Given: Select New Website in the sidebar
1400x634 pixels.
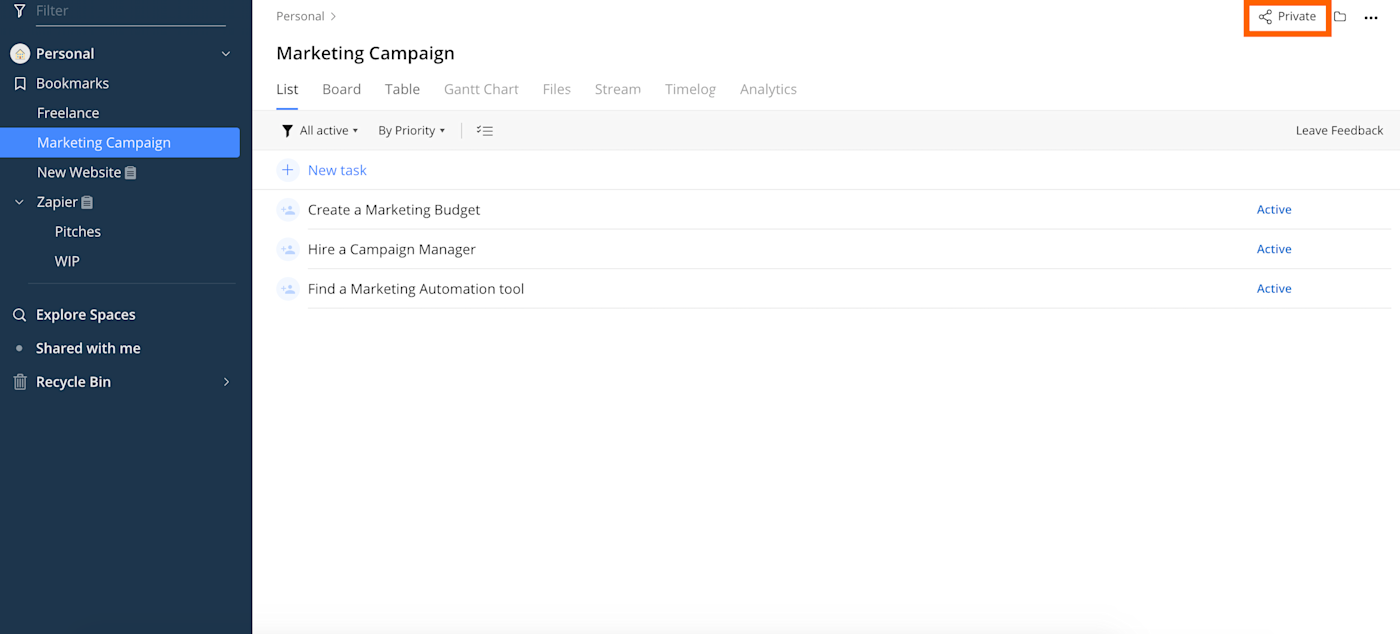Looking at the screenshot, I should coord(79,172).
